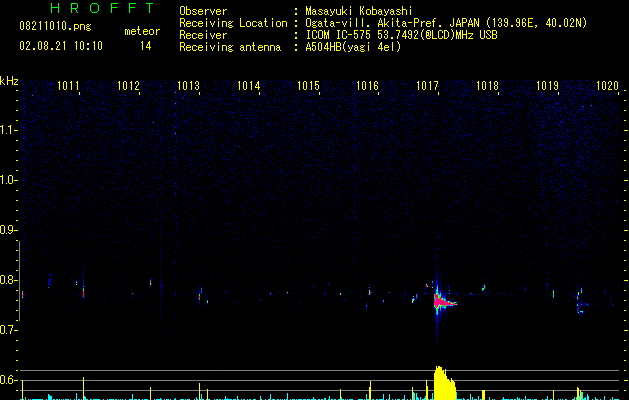Click time axis label 1017
The width and height of the screenshot is (629, 400).
[x=428, y=86]
